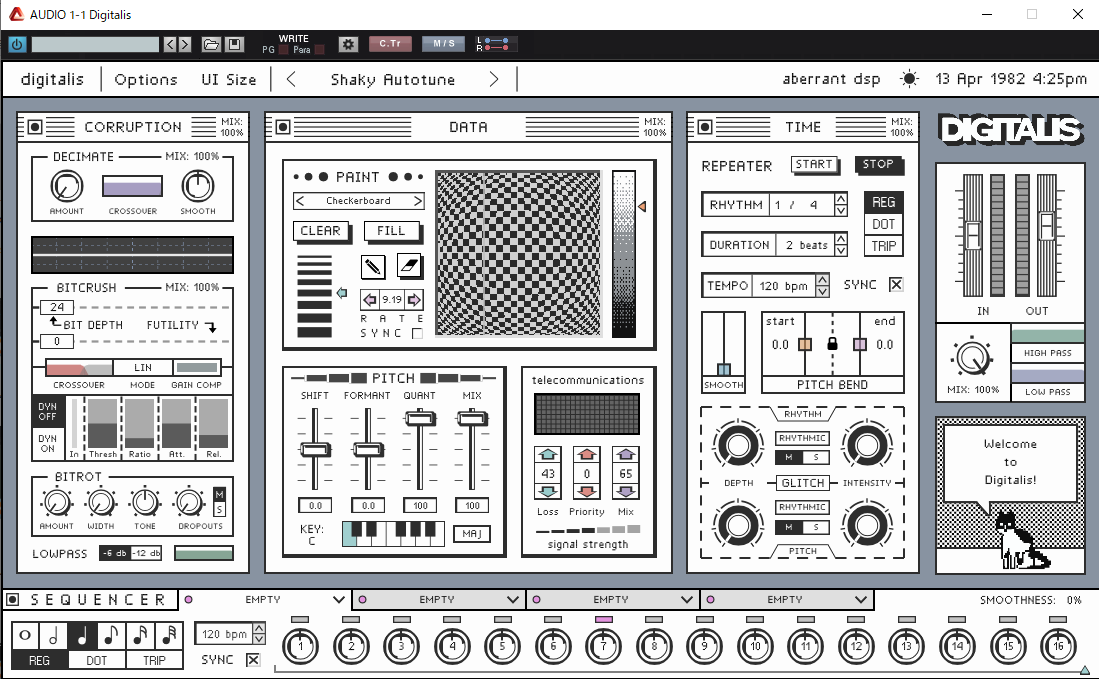Decrease paint rate with left arrow
The width and height of the screenshot is (1099, 679).
(x=369, y=300)
